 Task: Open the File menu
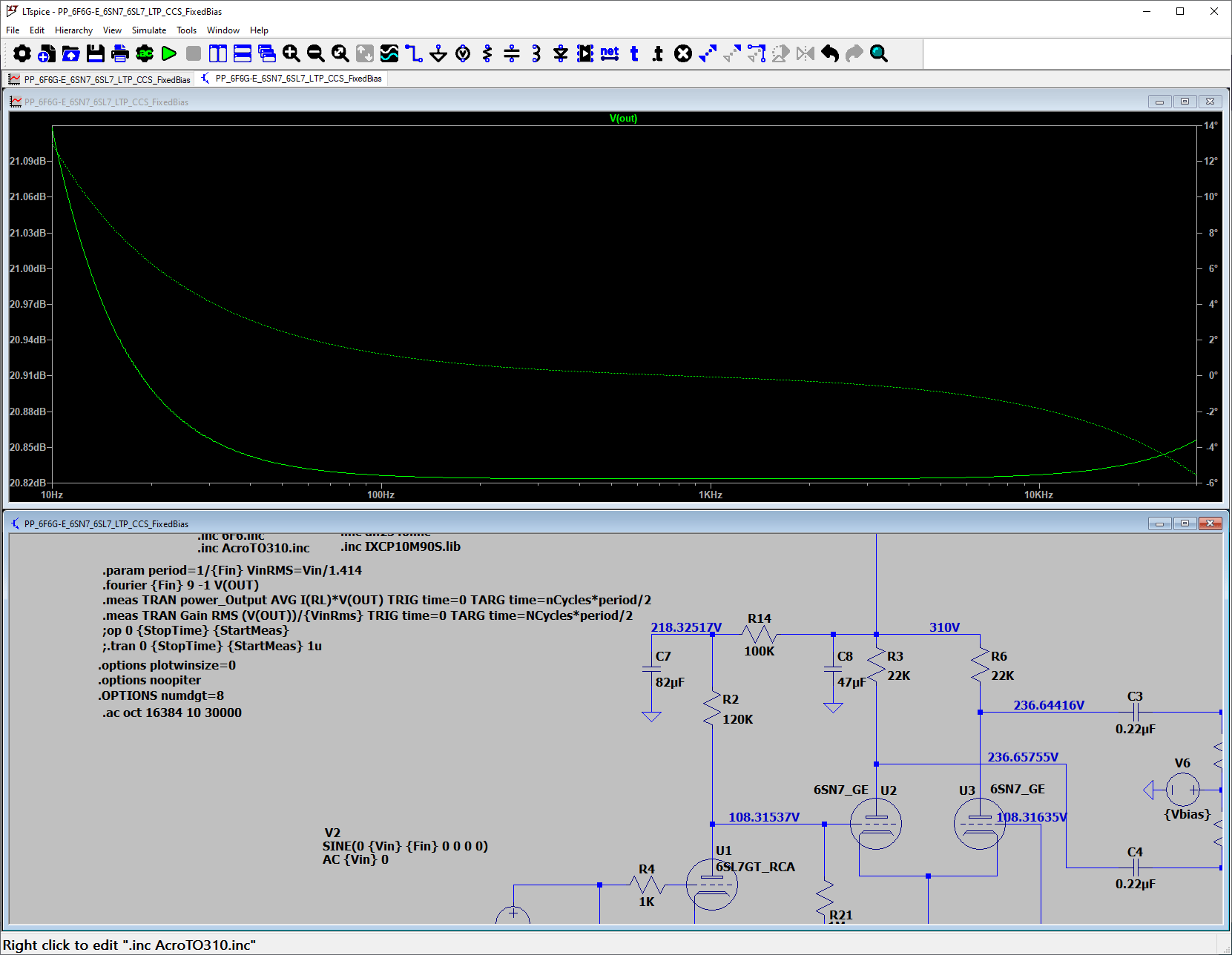click(13, 30)
